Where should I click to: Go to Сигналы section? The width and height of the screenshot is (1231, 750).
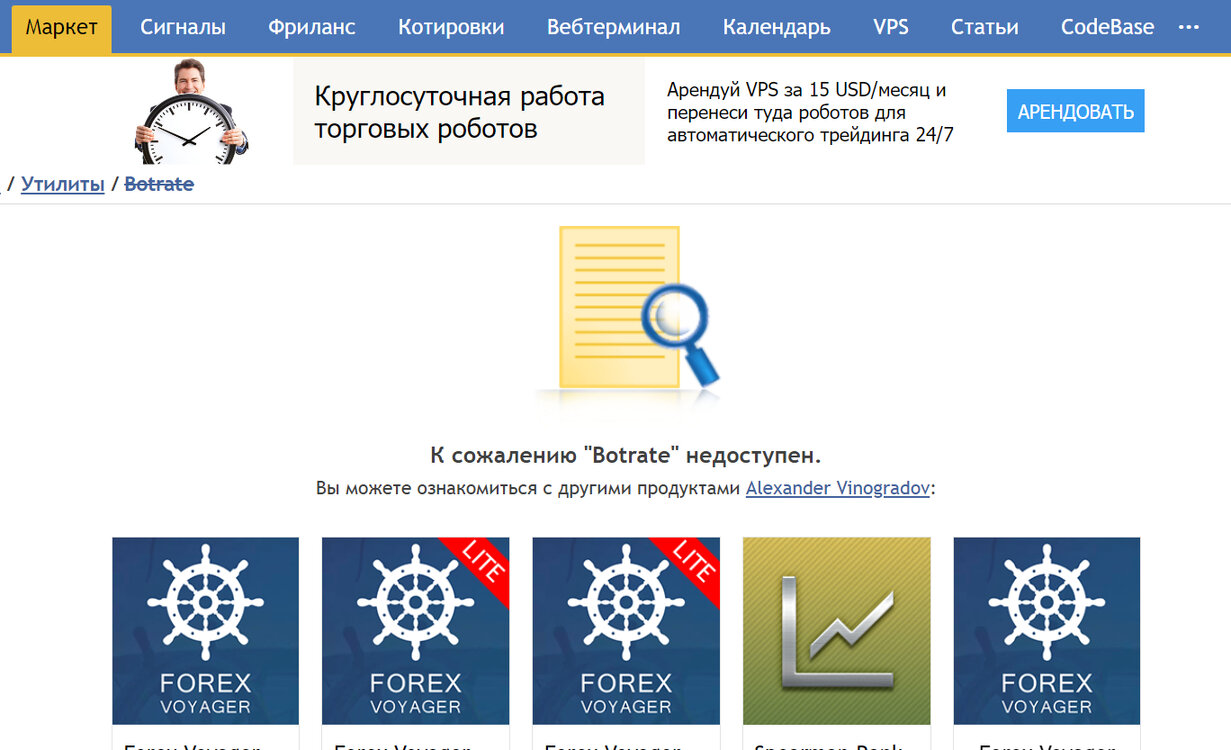tap(183, 27)
